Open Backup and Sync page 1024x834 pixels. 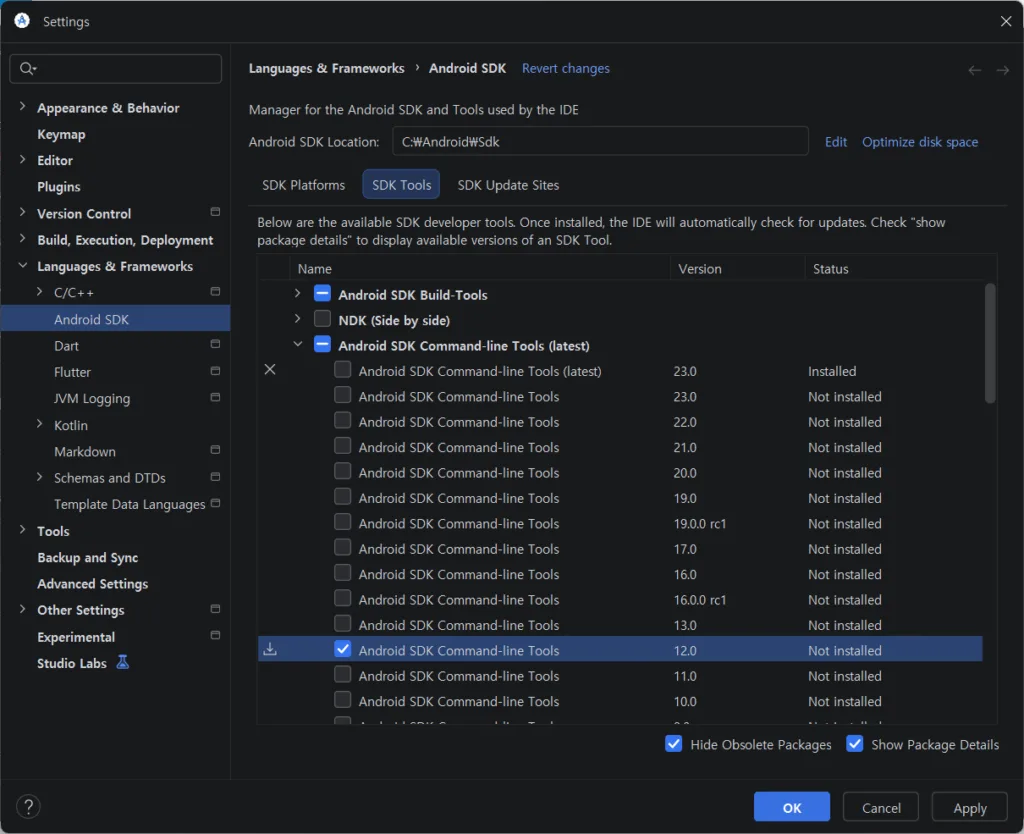pos(88,557)
